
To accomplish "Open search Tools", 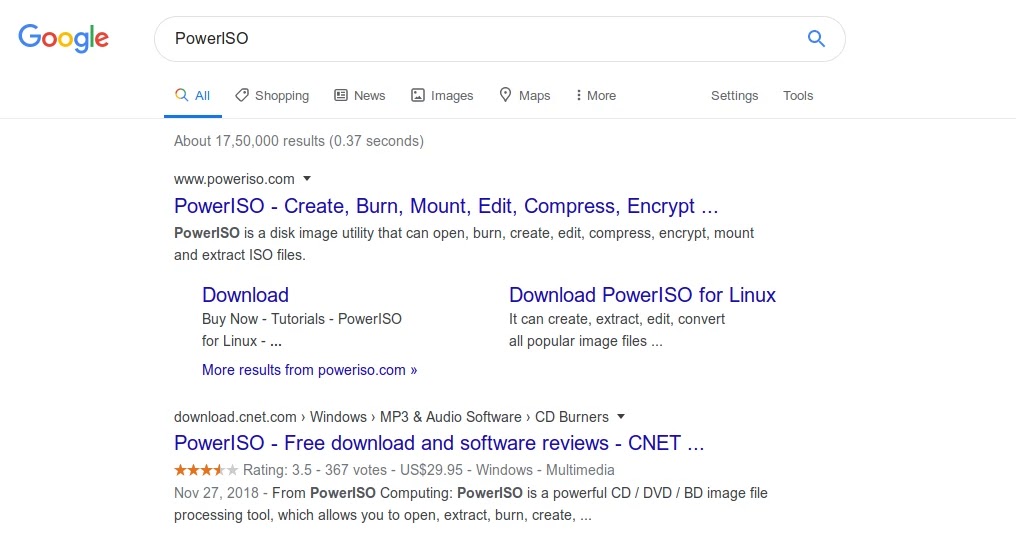I will click(x=798, y=95).
